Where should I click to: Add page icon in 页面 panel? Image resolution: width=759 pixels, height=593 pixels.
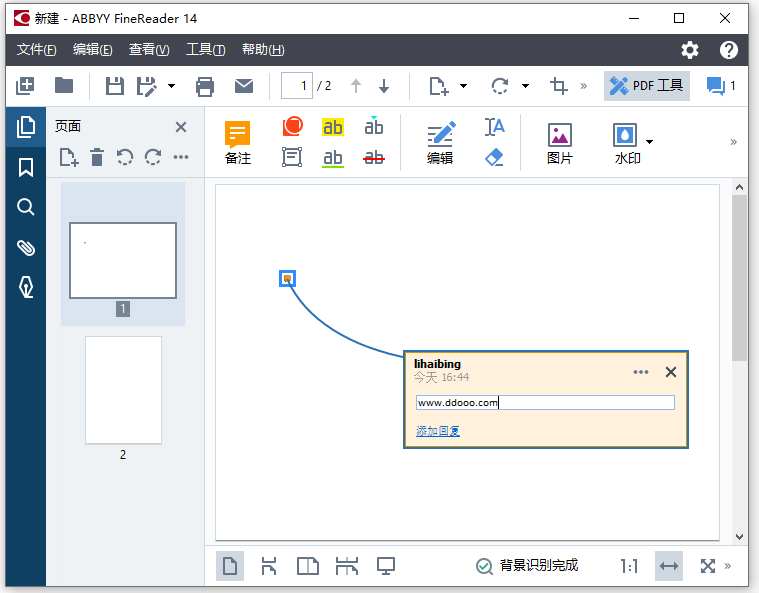point(69,157)
